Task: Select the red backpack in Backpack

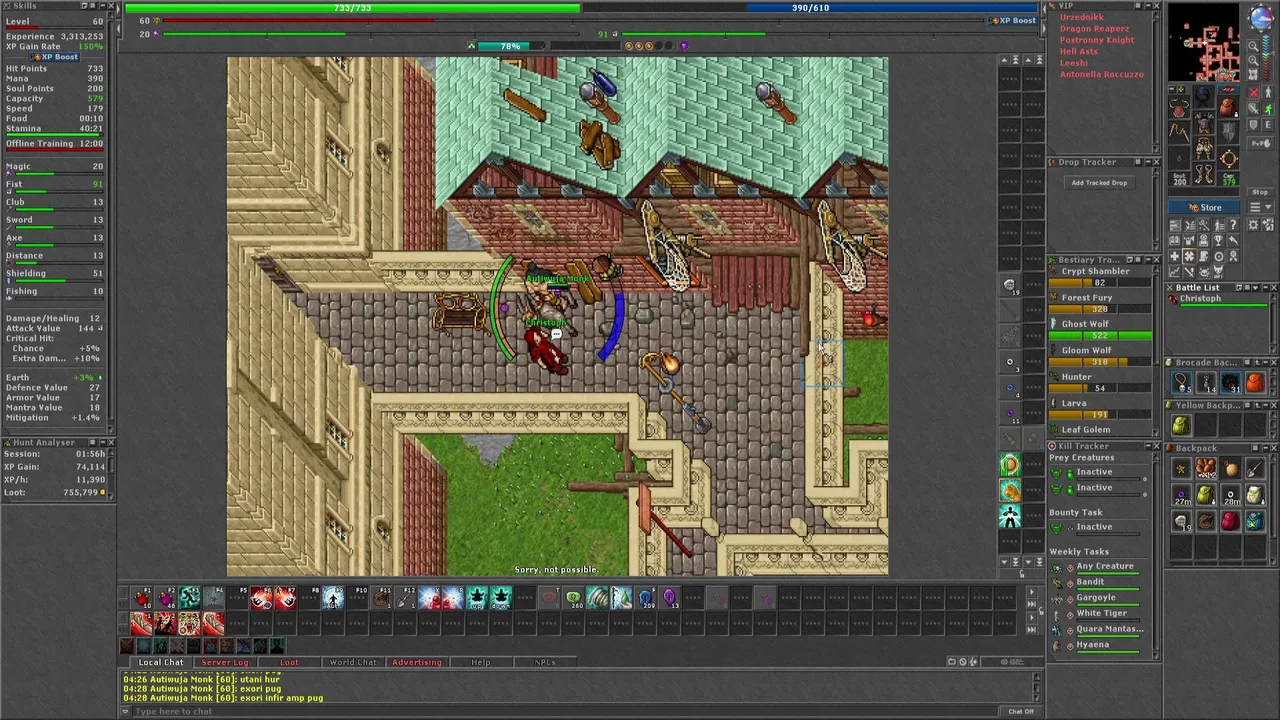Action: tap(1230, 520)
